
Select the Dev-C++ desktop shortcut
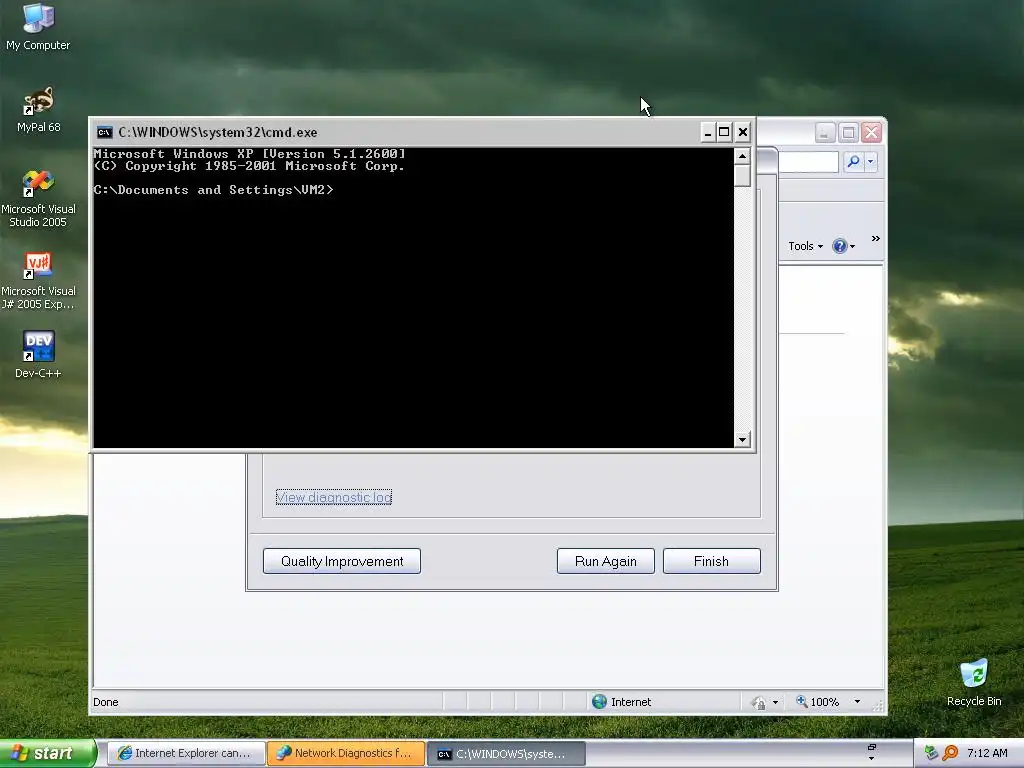tap(38, 355)
